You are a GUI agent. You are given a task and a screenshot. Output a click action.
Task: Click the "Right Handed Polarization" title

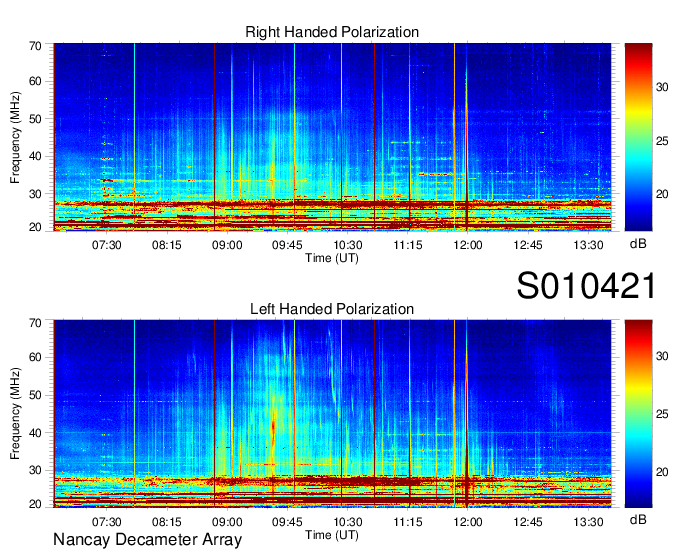point(332,32)
